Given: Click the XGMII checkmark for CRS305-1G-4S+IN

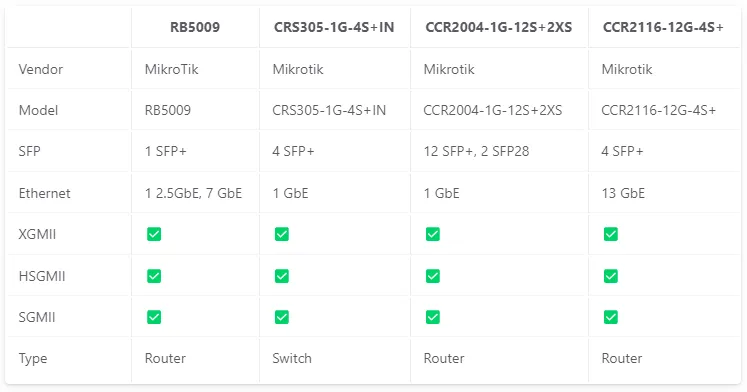Looking at the screenshot, I should (282, 234).
